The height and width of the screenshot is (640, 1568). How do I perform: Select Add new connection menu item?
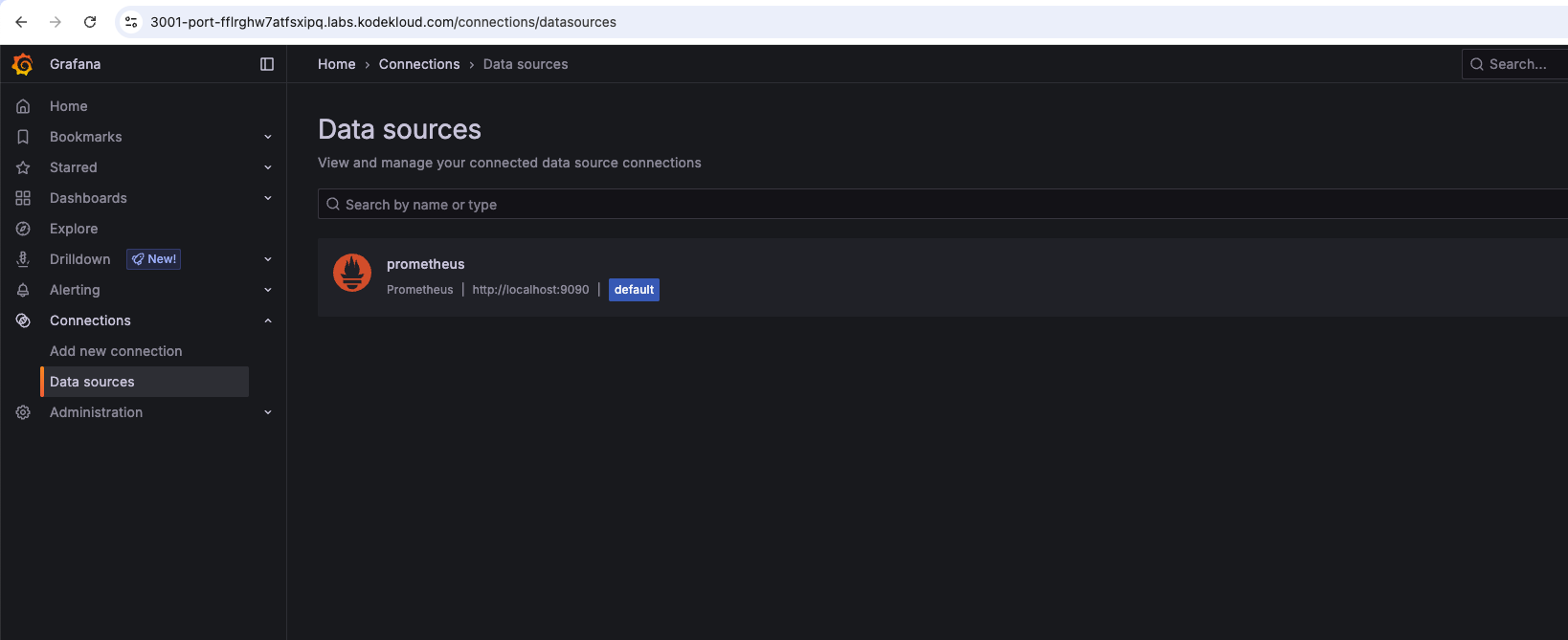tap(116, 351)
